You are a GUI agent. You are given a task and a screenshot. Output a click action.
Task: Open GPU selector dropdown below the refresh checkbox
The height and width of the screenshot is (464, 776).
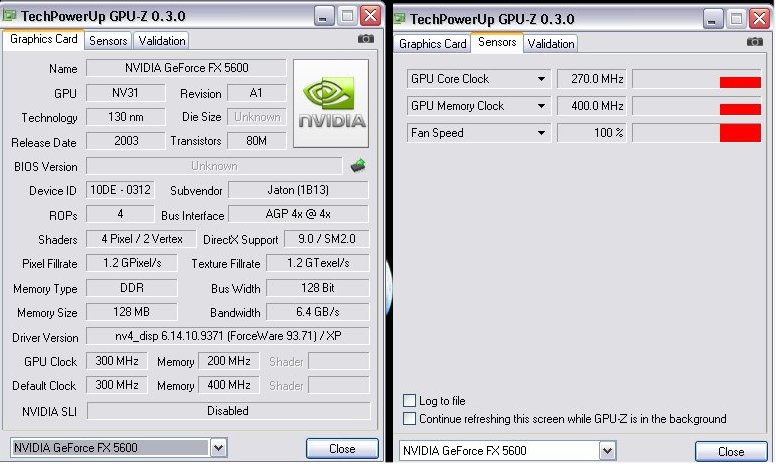pyautogui.click(x=608, y=451)
